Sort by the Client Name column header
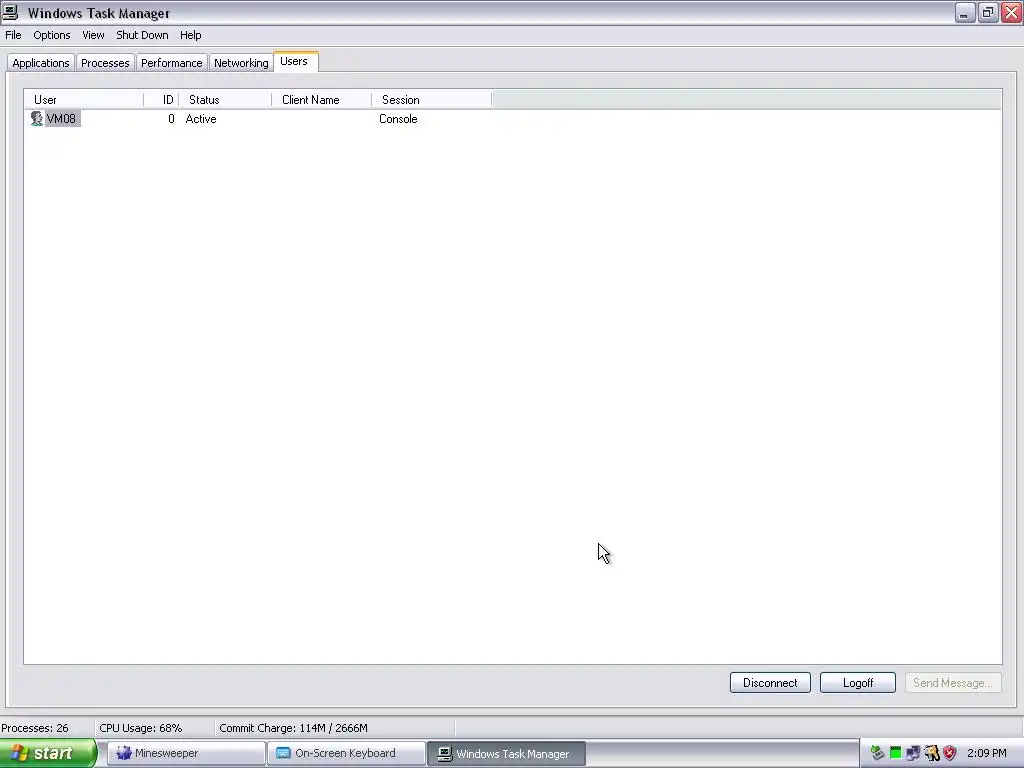This screenshot has height=768, width=1024. (x=321, y=100)
